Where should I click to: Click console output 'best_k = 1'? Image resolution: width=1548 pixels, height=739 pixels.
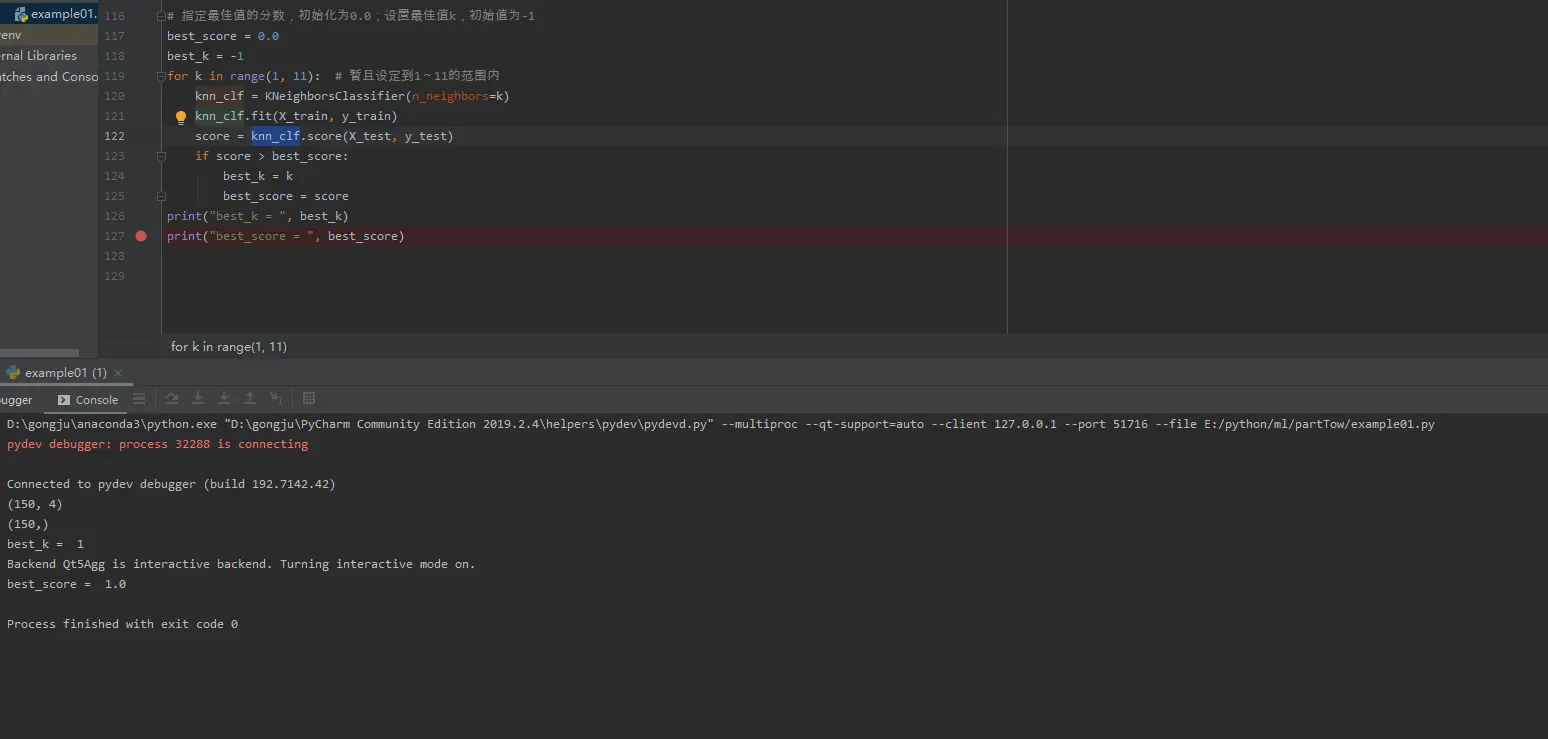coord(46,544)
